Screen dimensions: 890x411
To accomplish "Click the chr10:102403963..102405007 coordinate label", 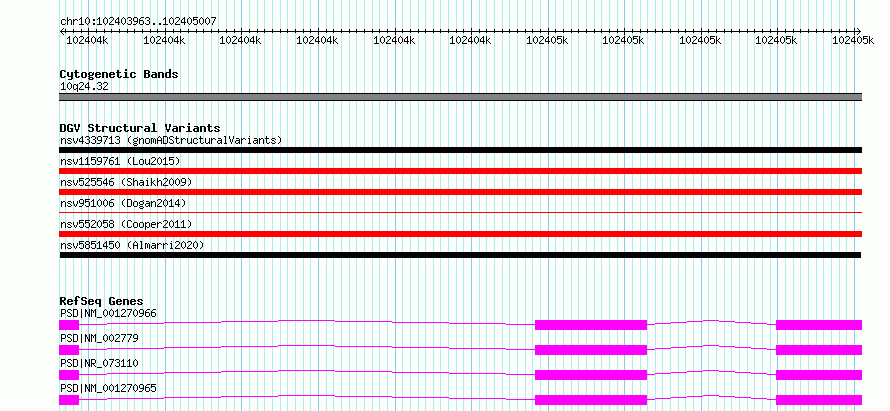I will 138,21.
